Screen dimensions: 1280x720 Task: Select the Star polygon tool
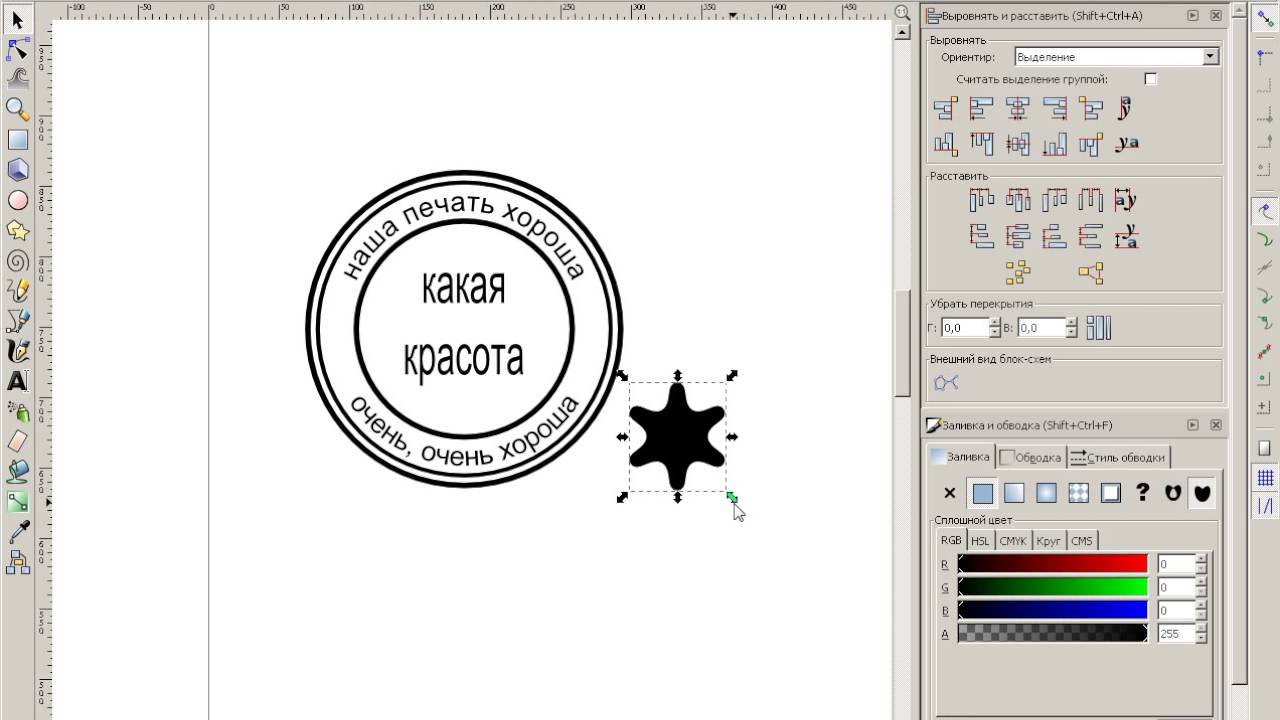[x=17, y=230]
